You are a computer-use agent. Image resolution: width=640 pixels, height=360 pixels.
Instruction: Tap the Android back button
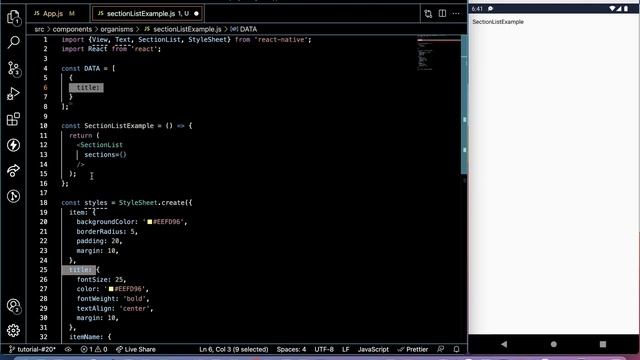(x=504, y=344)
